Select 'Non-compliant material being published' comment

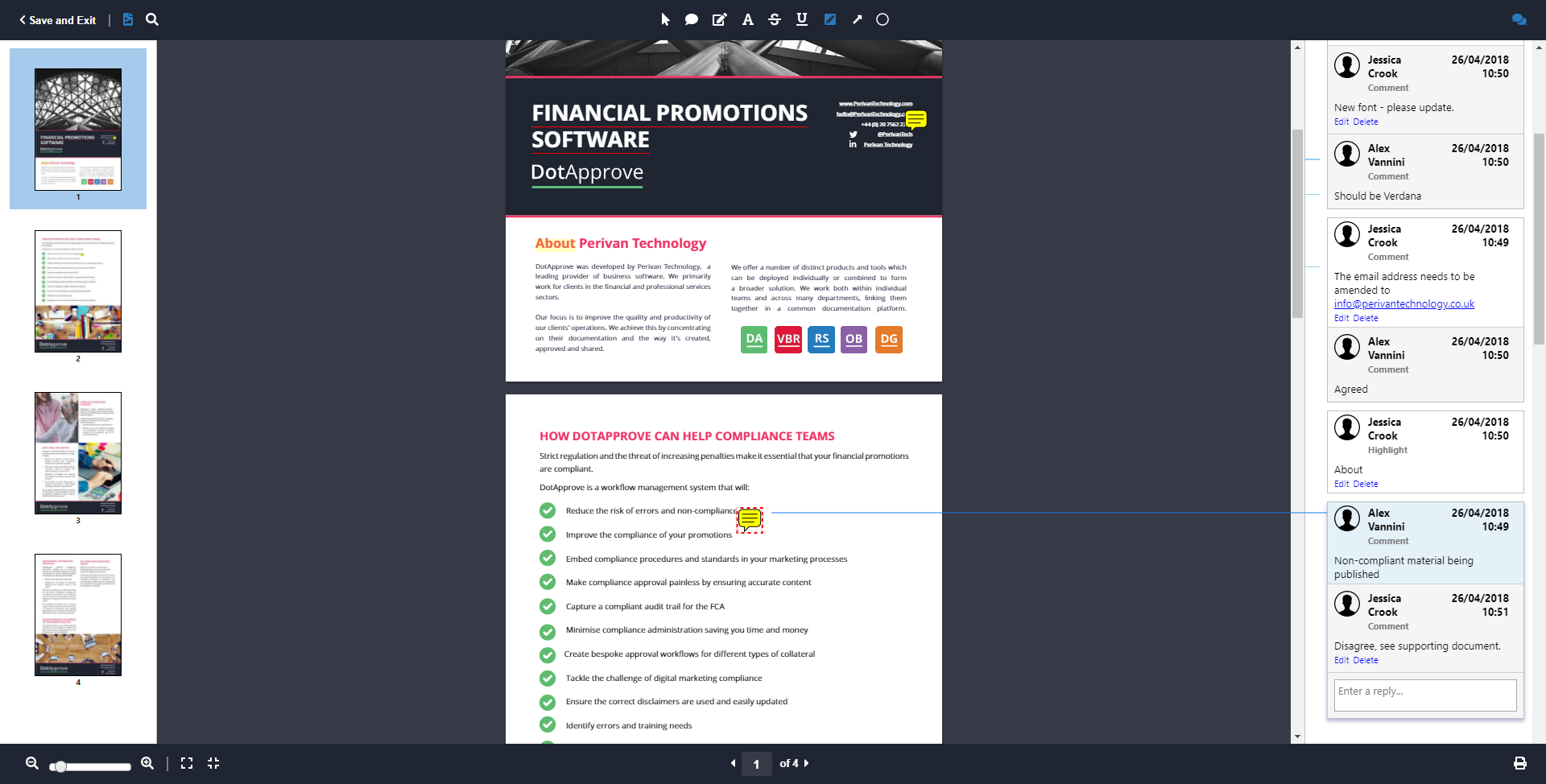click(x=1425, y=544)
